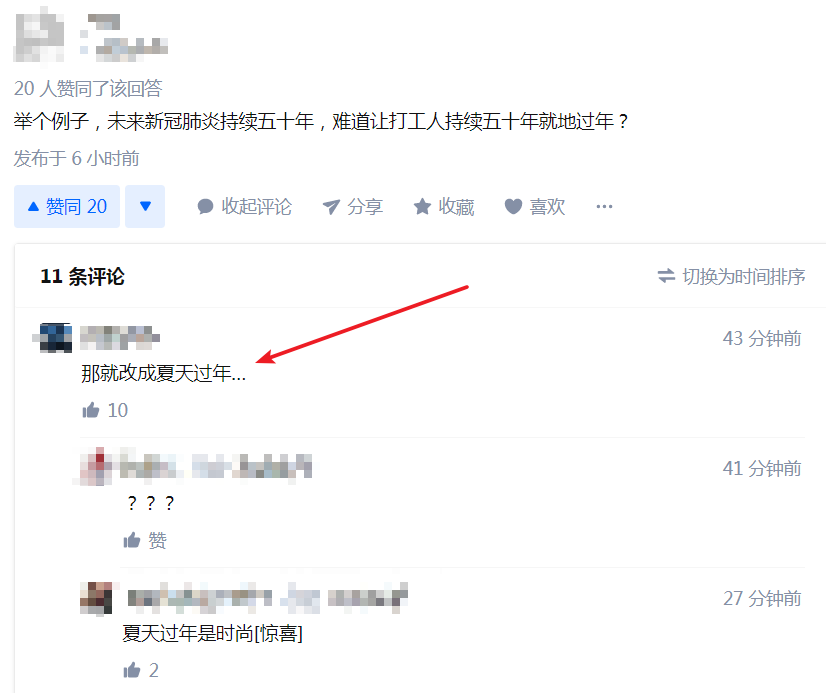Open the third commenter's avatar
The width and height of the screenshot is (826, 693).
(x=96, y=598)
